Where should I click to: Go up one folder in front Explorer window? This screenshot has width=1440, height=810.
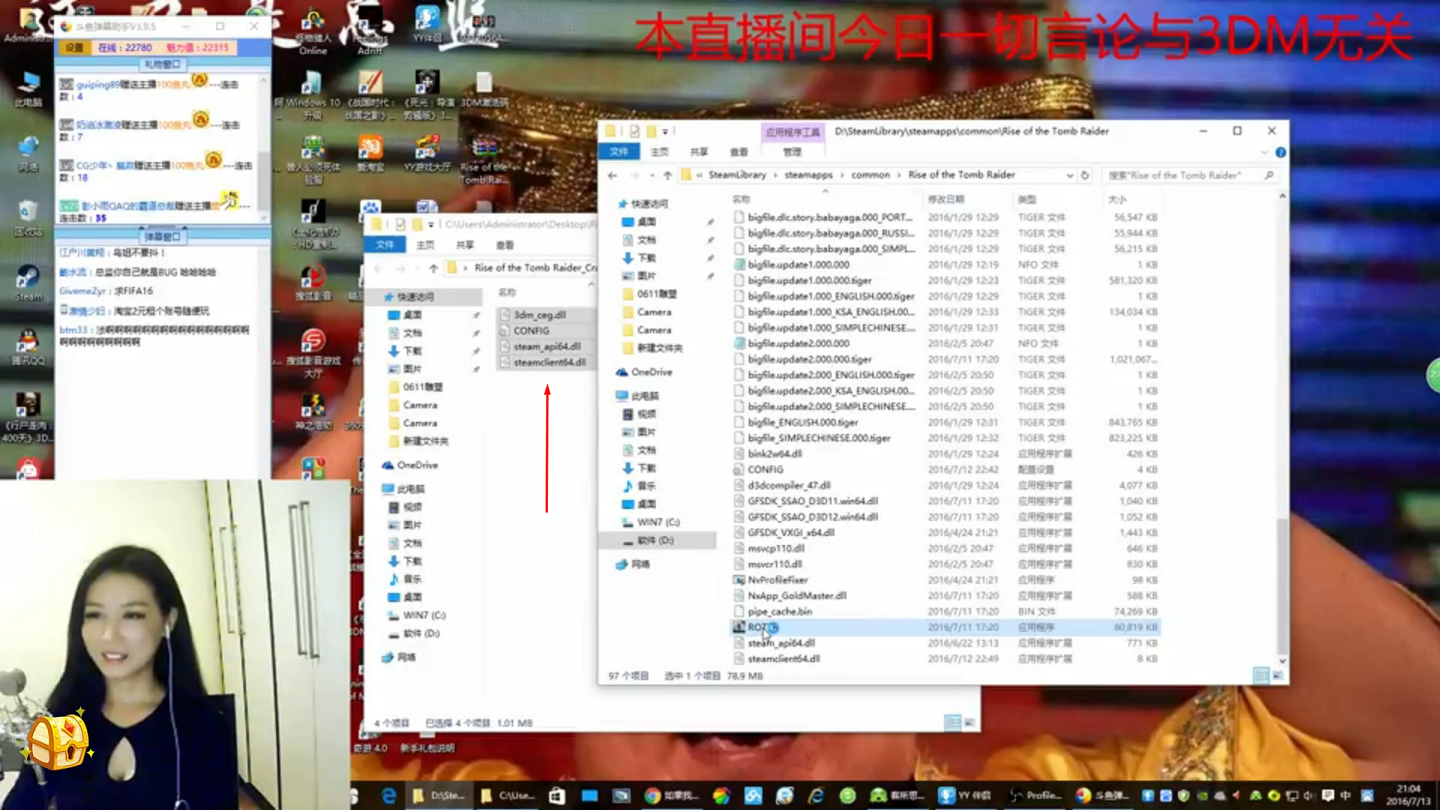[667, 175]
